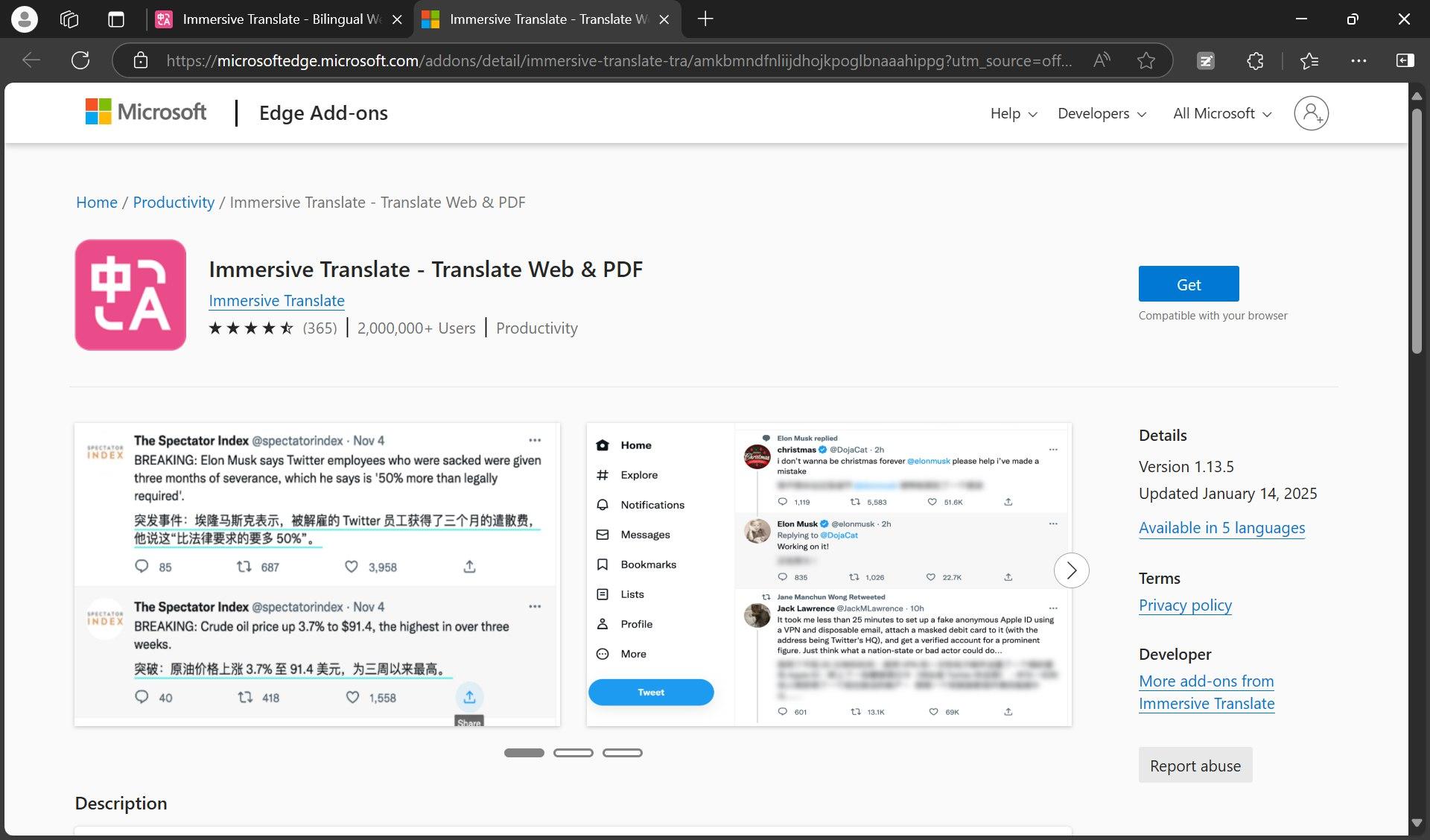Screen dimensions: 1430x840
Task: Select the second carousel indicator pill
Action: pyautogui.click(x=573, y=753)
